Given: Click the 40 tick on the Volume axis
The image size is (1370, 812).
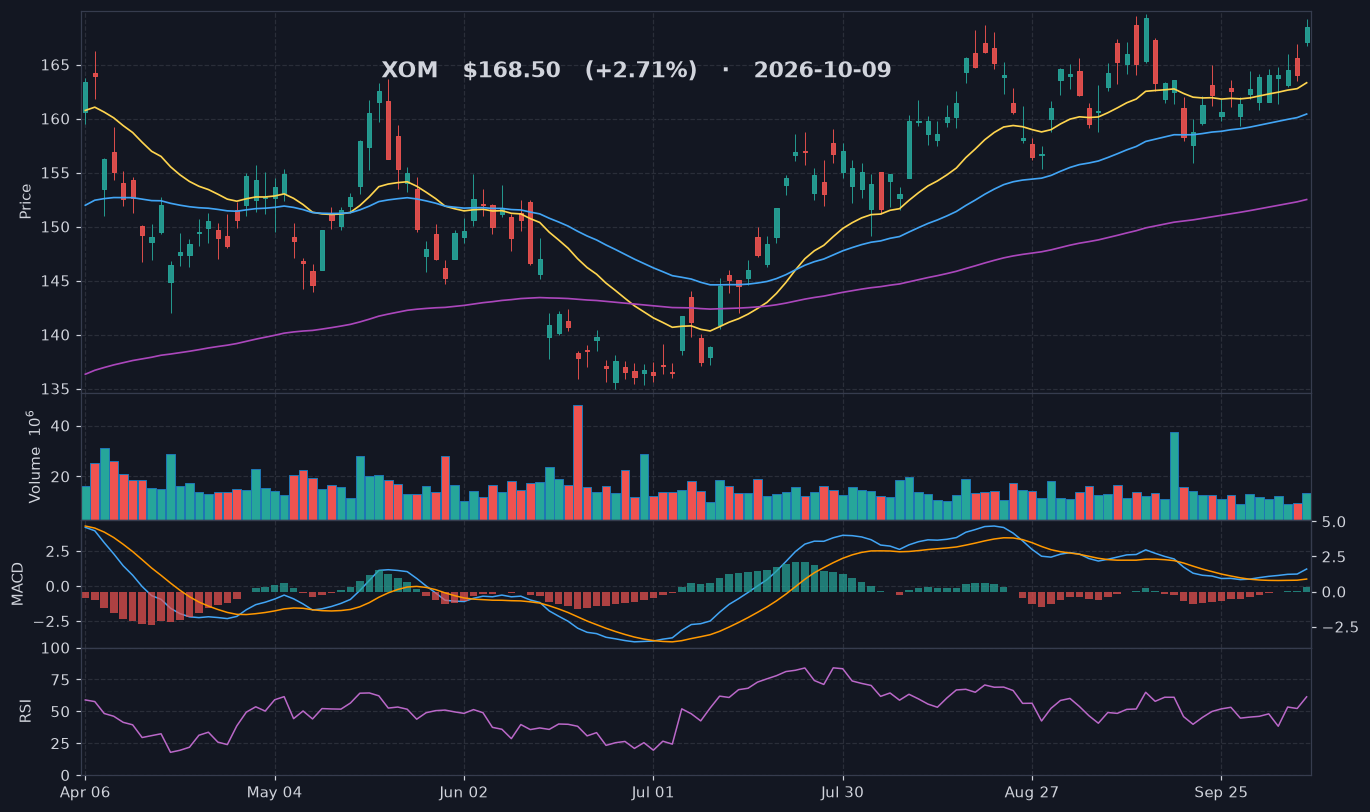Looking at the screenshot, I should coord(62,427).
